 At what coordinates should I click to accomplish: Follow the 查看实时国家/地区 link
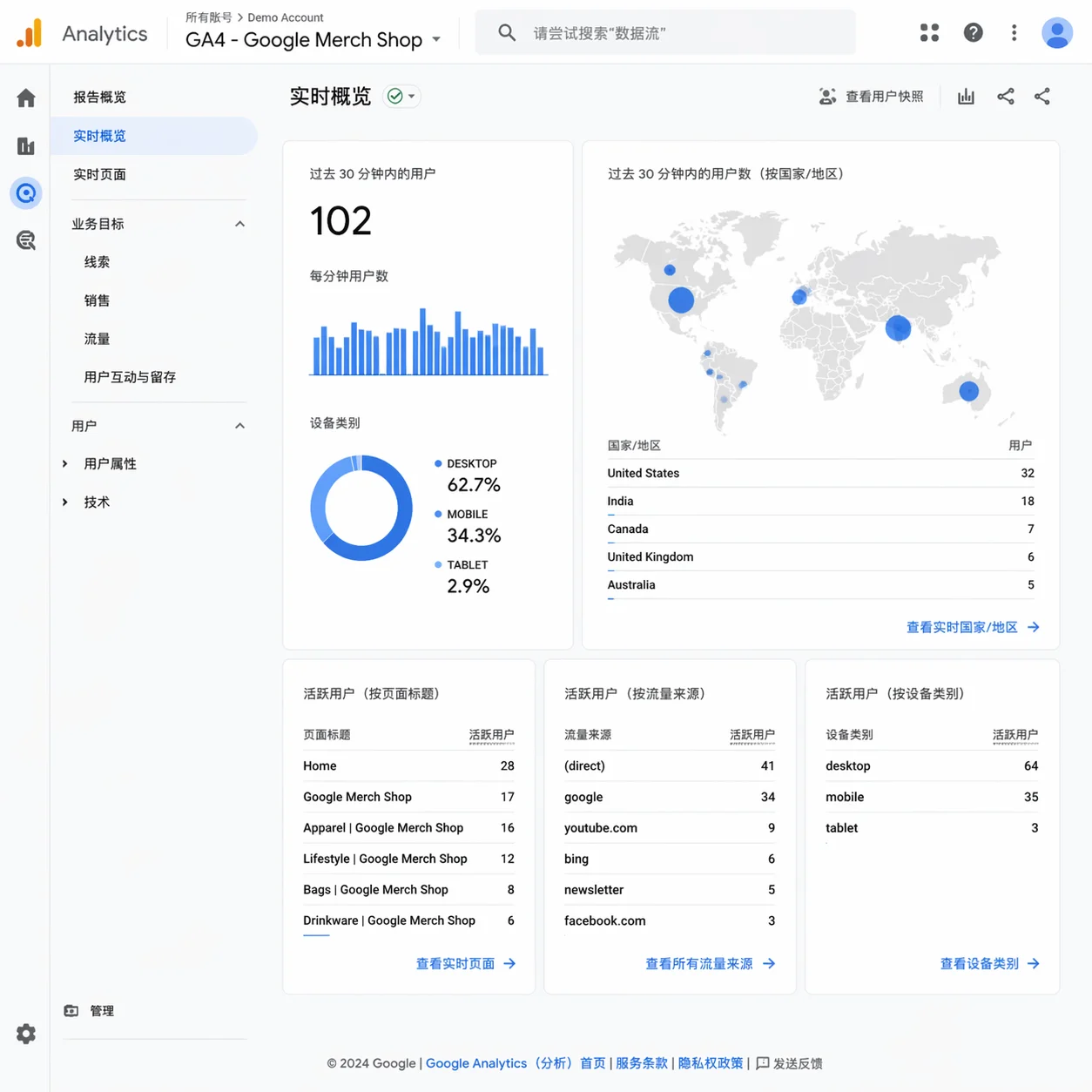pyautogui.click(x=962, y=627)
